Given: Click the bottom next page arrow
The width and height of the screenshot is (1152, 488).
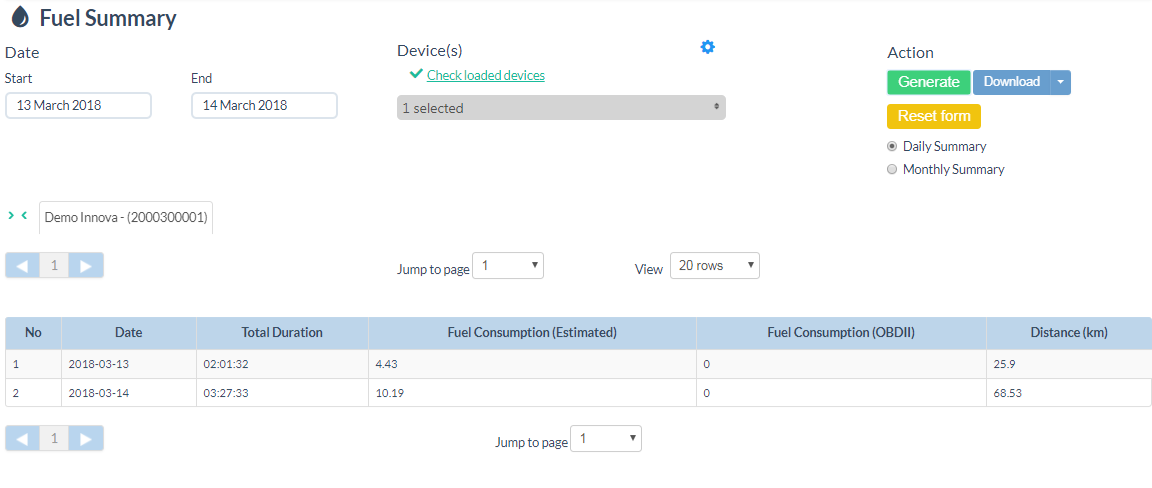Looking at the screenshot, I should pos(86,438).
